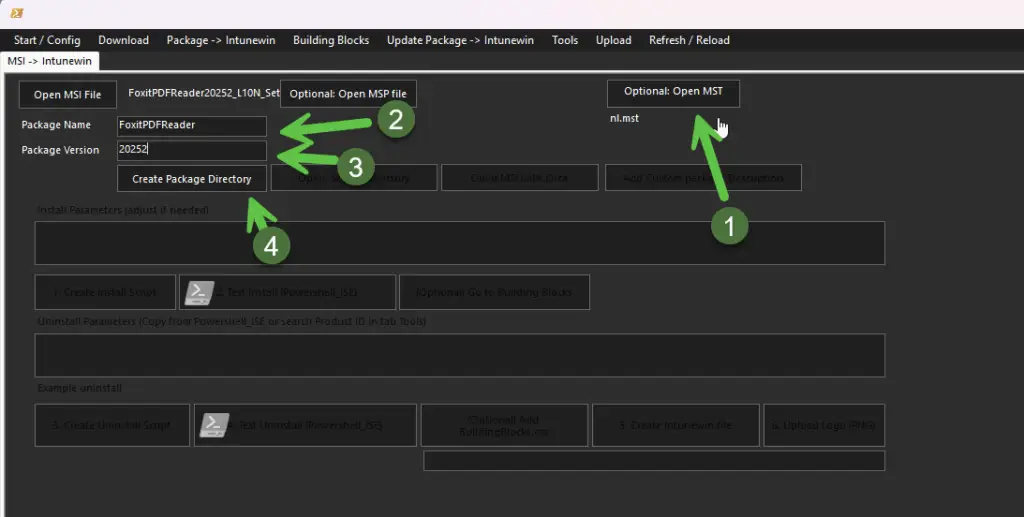
Task: Open the Tools menu
Action: [x=565, y=40]
